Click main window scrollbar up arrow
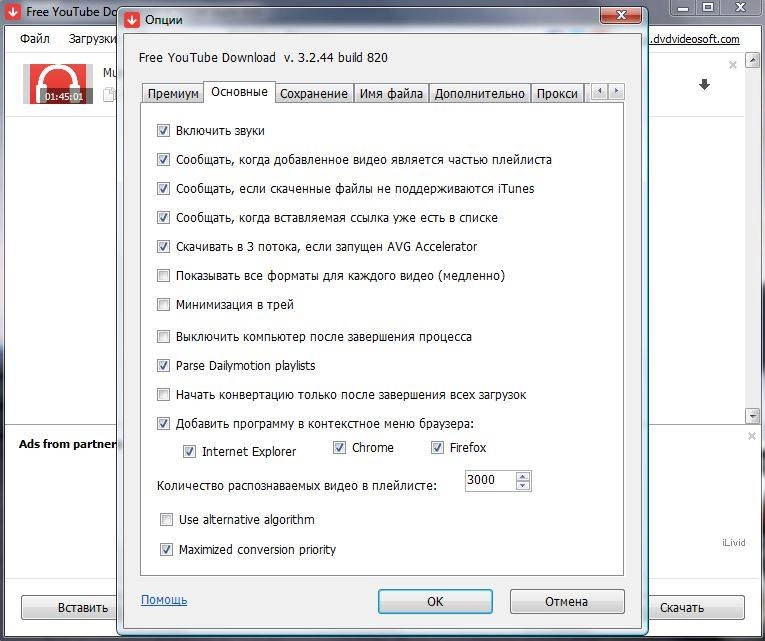The width and height of the screenshot is (765, 641). [752, 60]
